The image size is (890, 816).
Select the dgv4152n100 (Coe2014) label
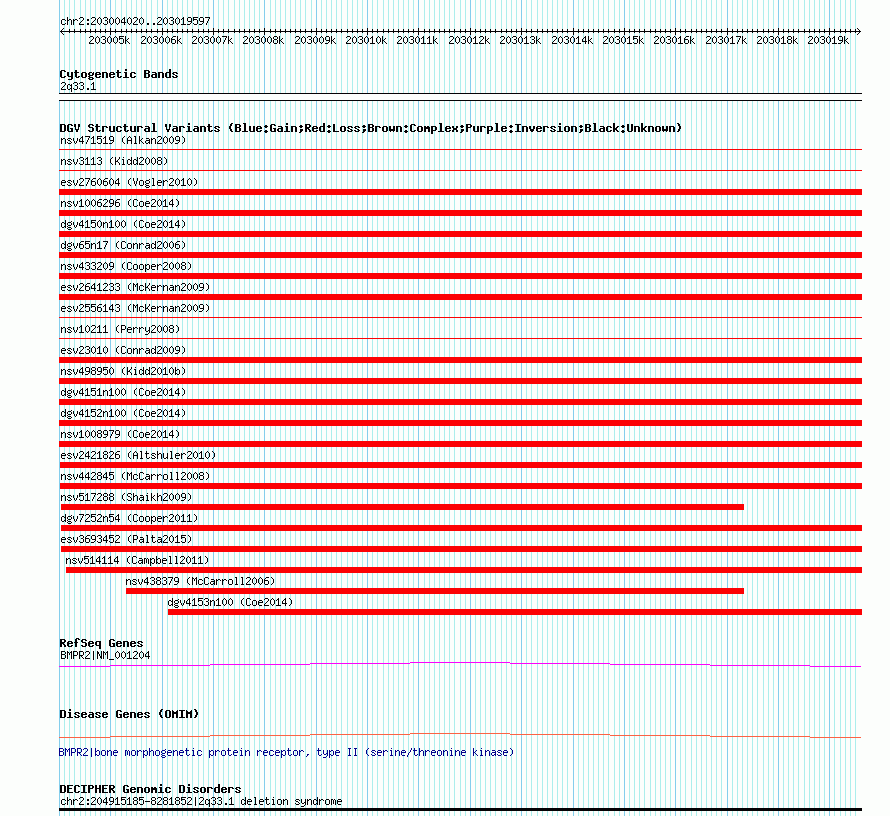[123, 413]
